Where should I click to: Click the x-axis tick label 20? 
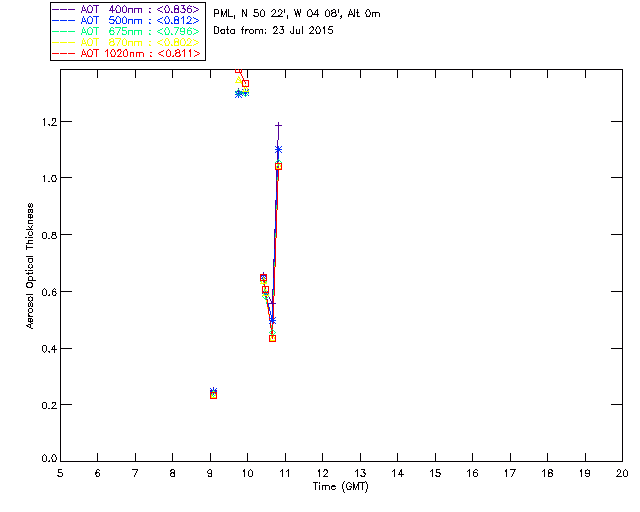coord(622,473)
